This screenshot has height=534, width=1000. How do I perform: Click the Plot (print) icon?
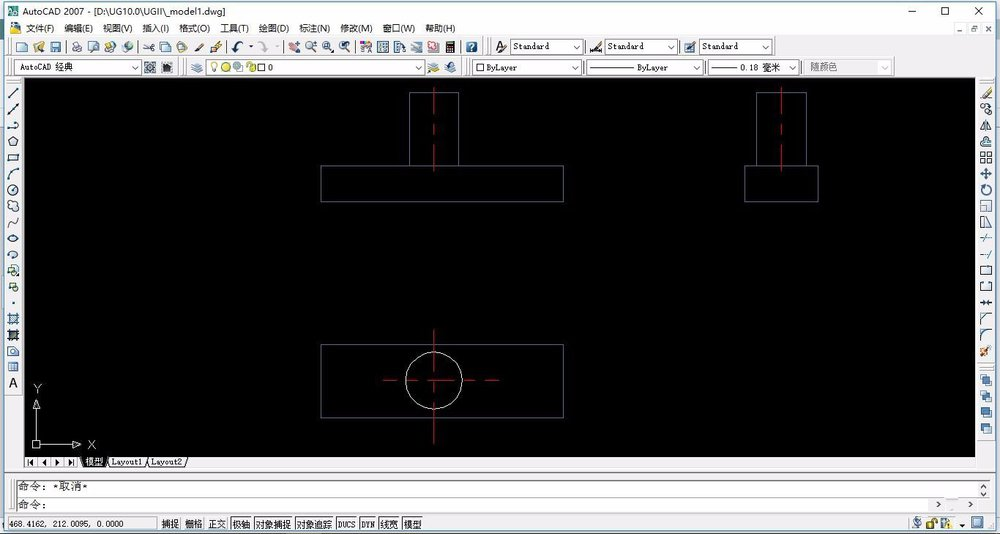tap(77, 47)
